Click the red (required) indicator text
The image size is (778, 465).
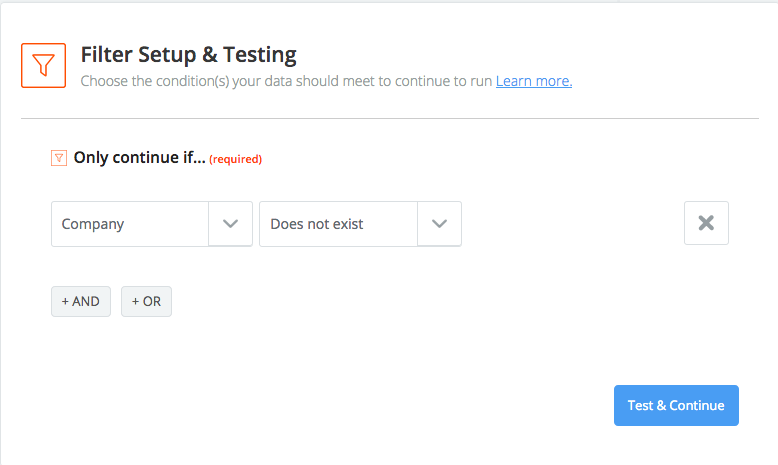pyautogui.click(x=236, y=159)
